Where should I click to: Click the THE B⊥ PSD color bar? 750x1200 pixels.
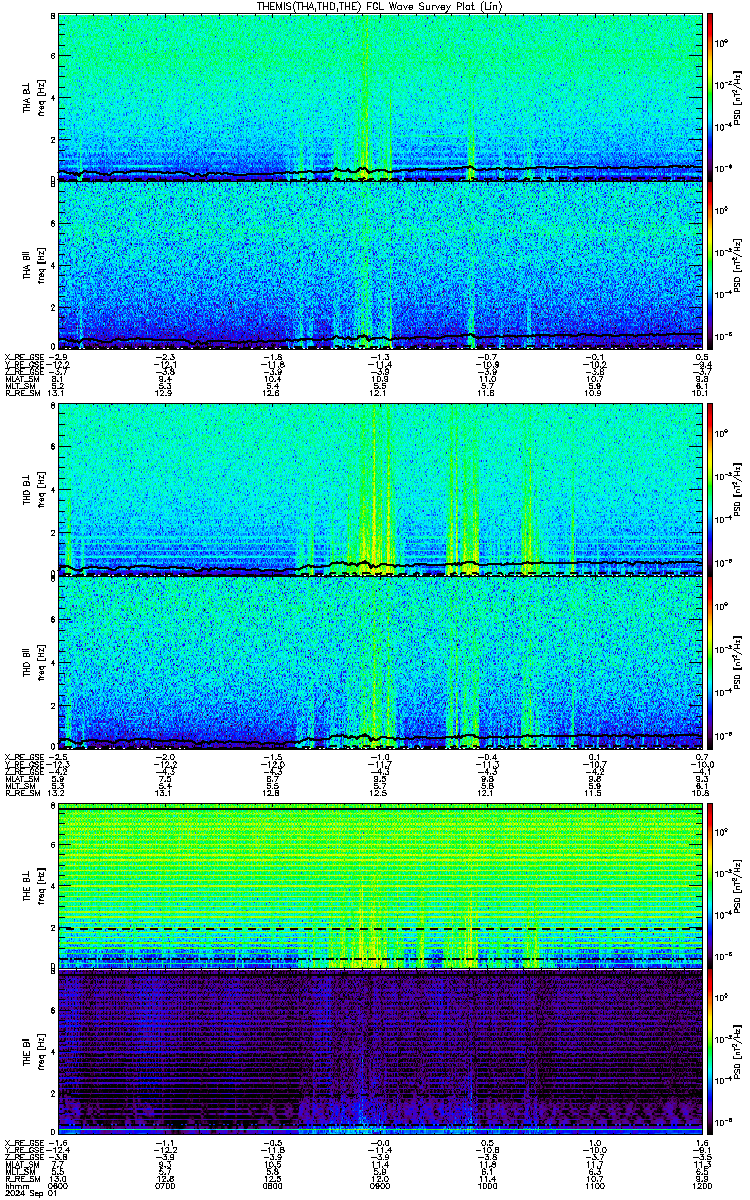710,886
